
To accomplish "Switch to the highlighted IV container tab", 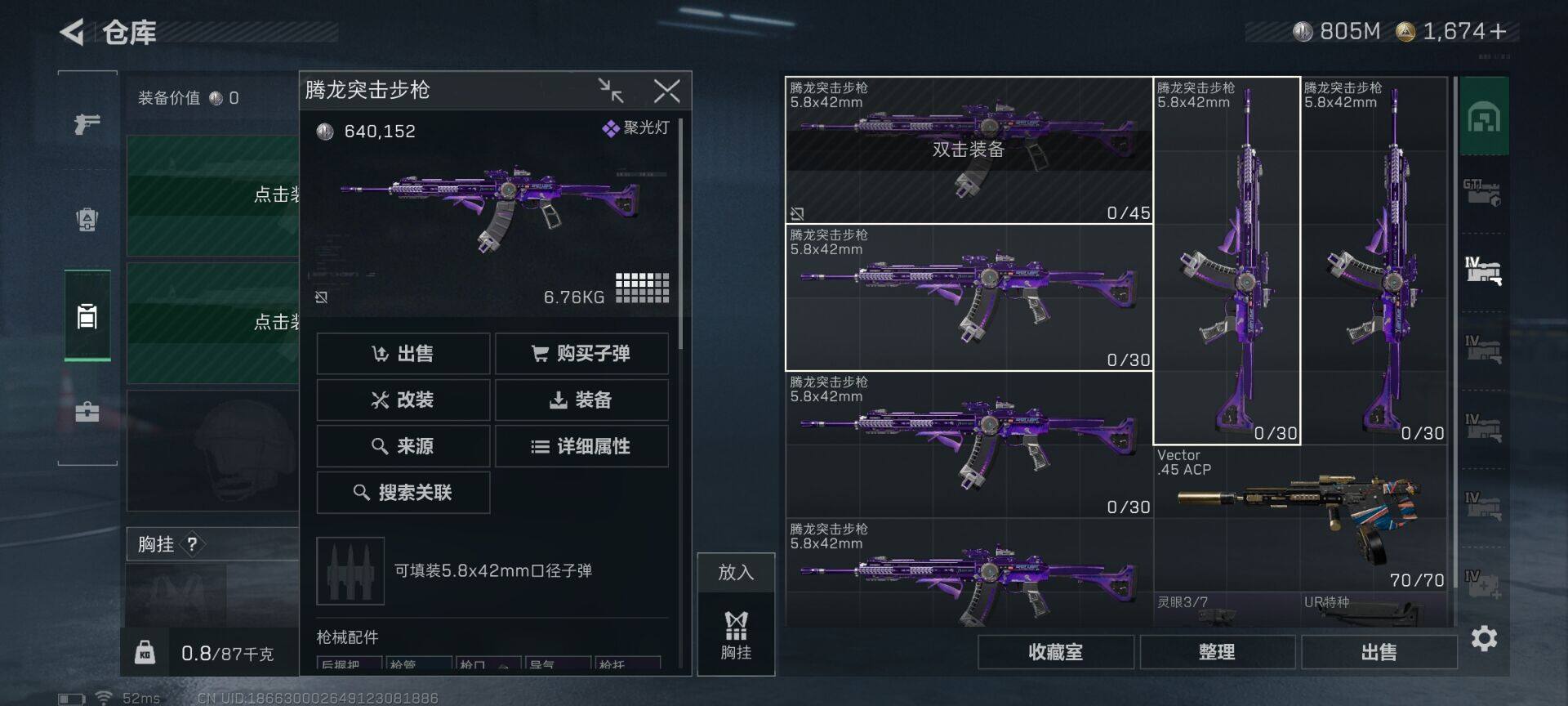I will [1482, 271].
